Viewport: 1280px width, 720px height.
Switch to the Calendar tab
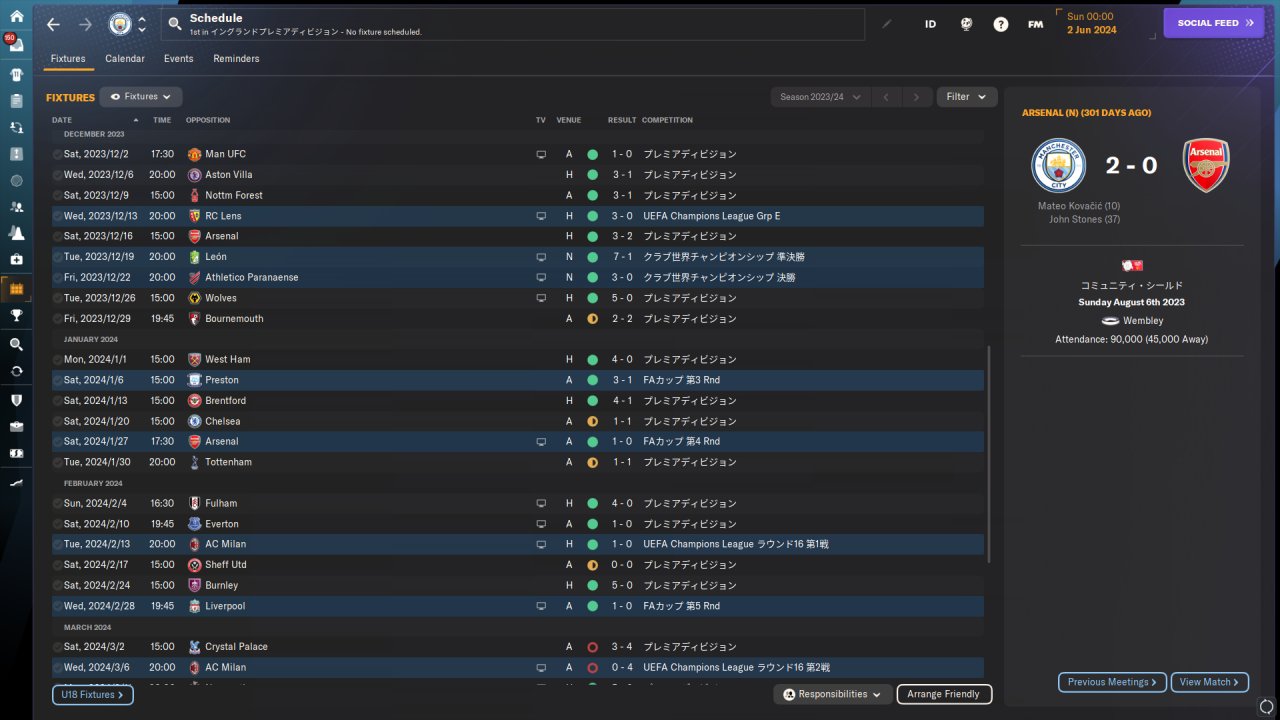pos(125,59)
